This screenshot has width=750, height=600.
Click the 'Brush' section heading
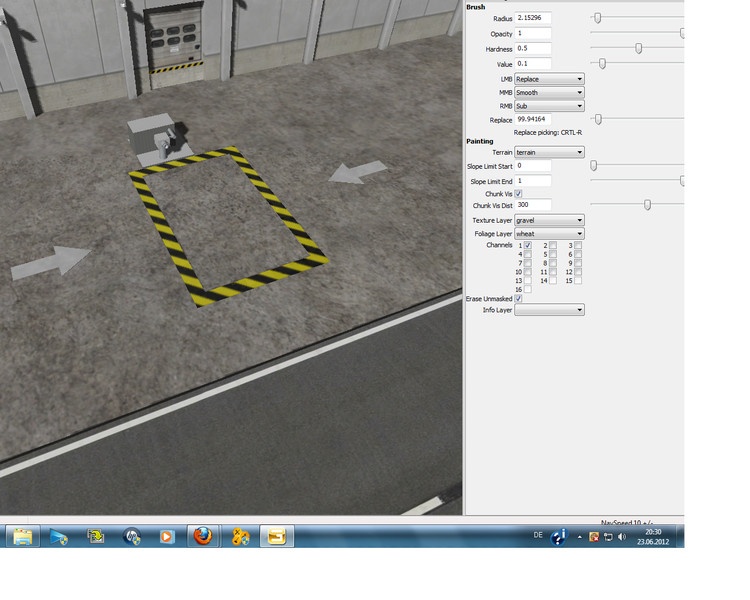point(475,7)
